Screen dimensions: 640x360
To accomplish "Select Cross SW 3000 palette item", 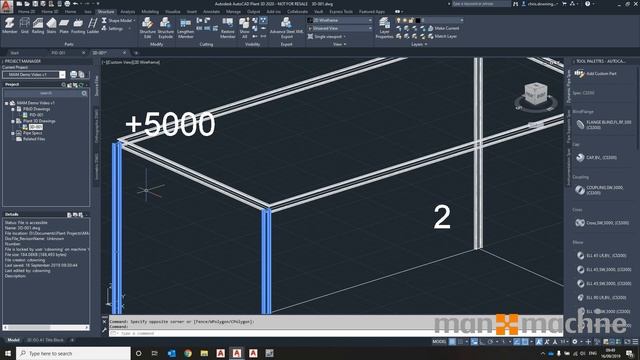I will [x=602, y=223].
